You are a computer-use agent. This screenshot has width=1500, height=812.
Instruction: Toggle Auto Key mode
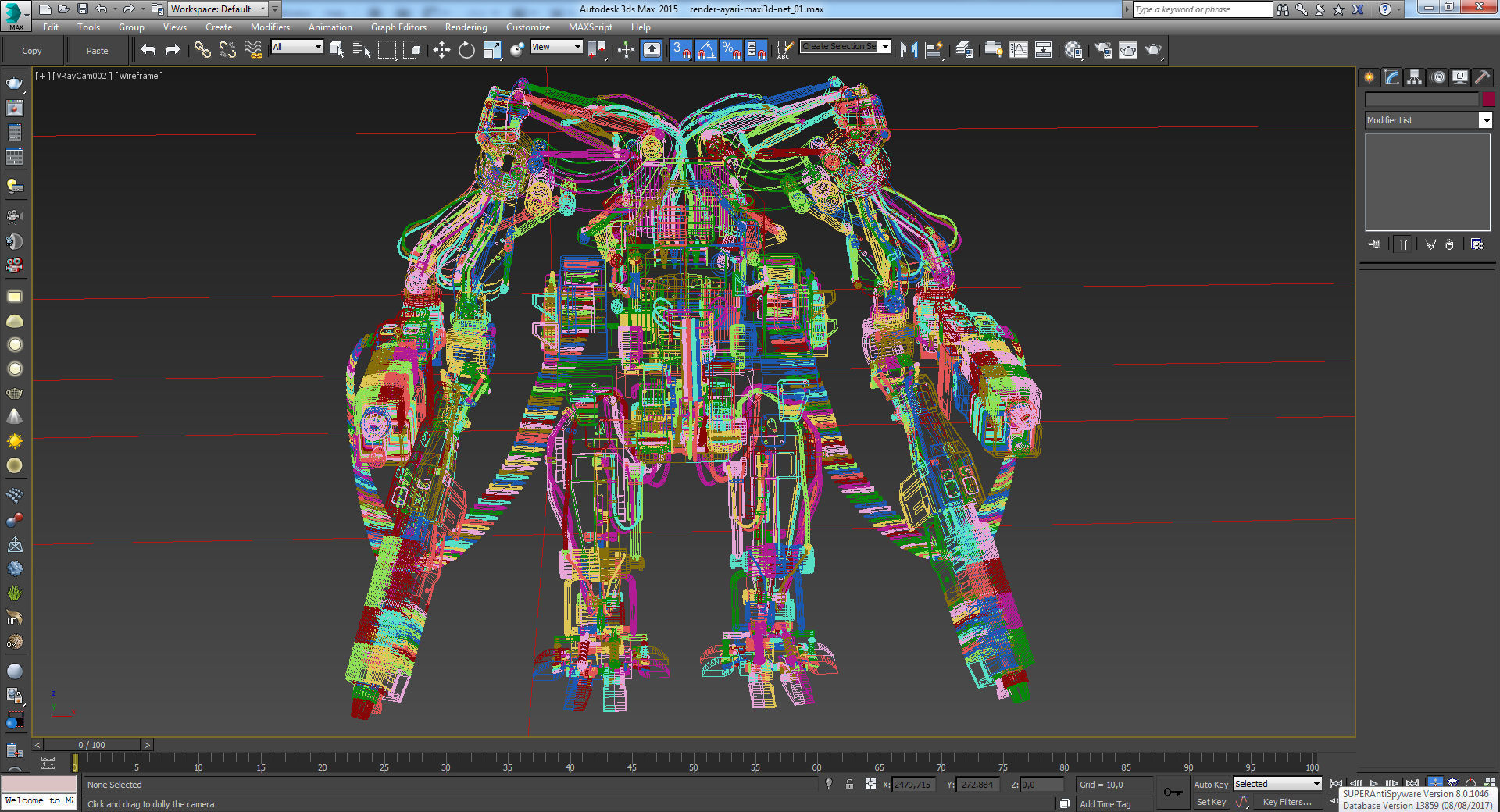1211,785
